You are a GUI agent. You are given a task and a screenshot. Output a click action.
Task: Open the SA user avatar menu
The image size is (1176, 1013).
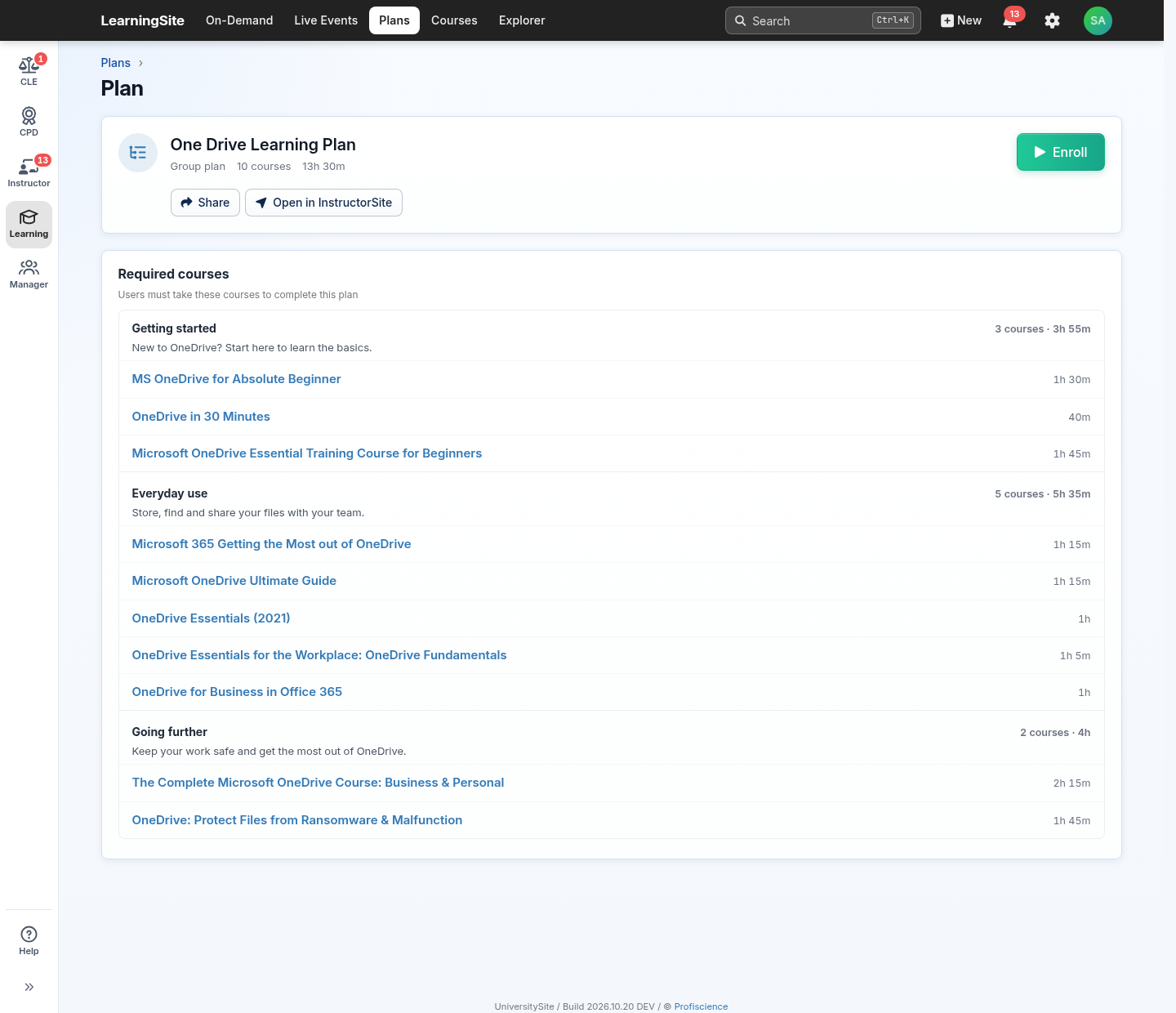pos(1098,20)
